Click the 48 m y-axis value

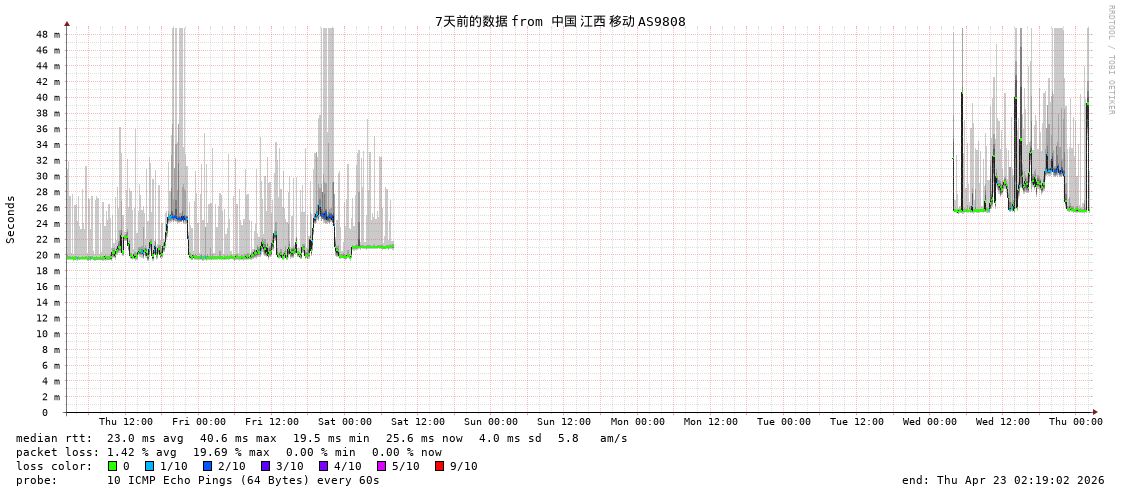pyautogui.click(x=48, y=34)
